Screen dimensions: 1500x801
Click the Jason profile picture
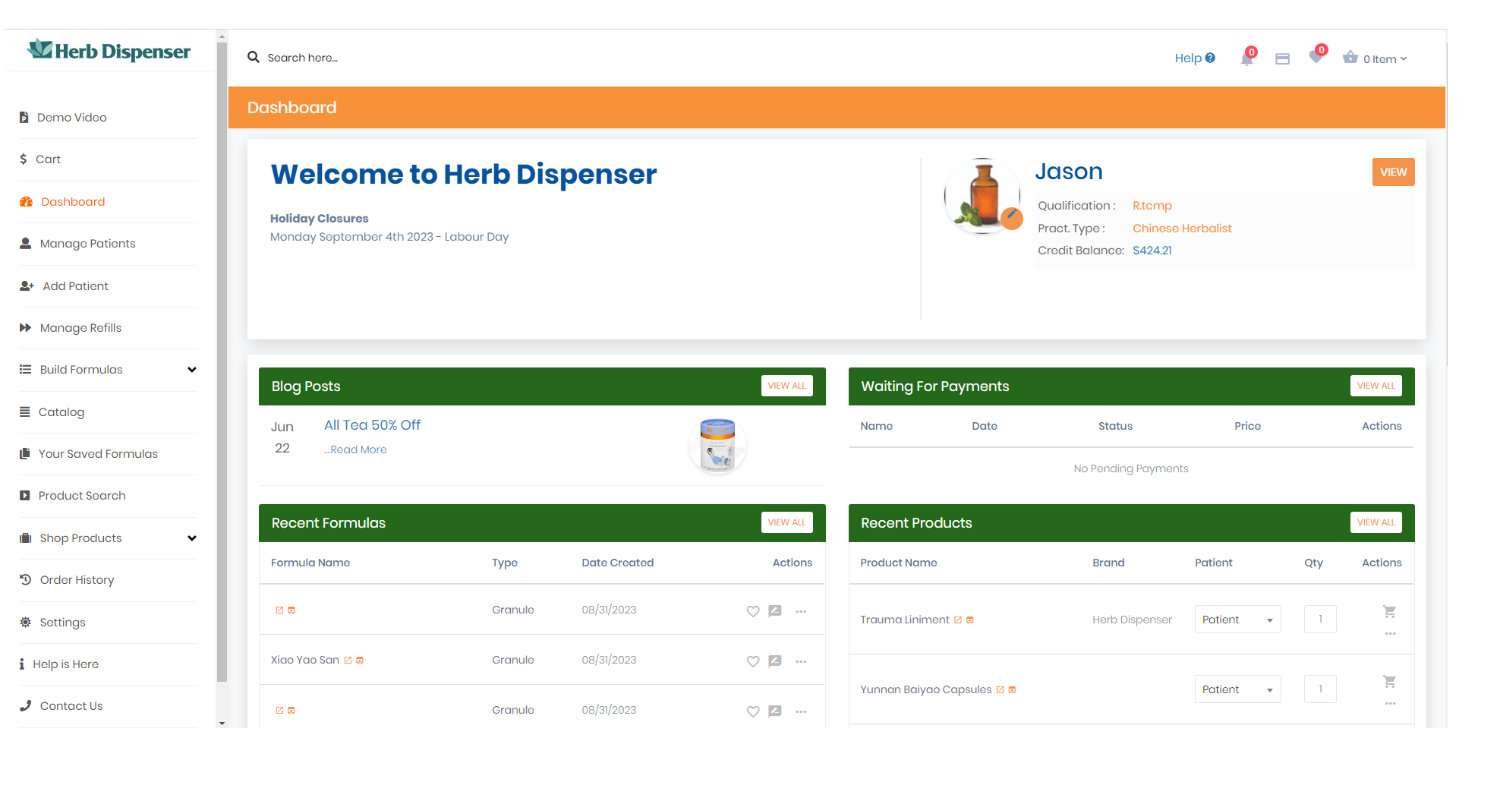tap(982, 196)
